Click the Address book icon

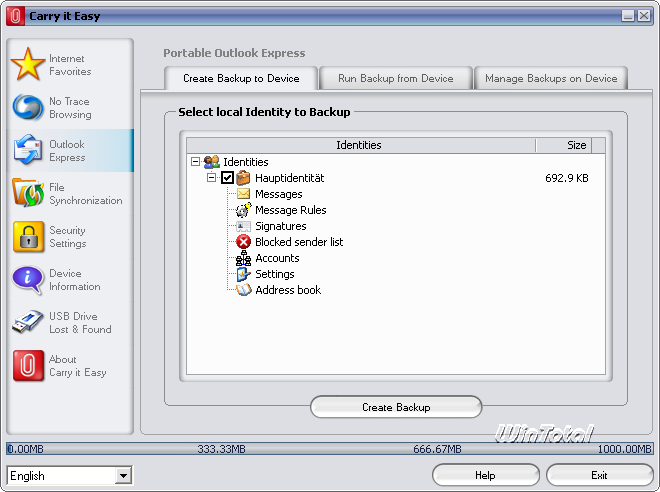click(243, 290)
